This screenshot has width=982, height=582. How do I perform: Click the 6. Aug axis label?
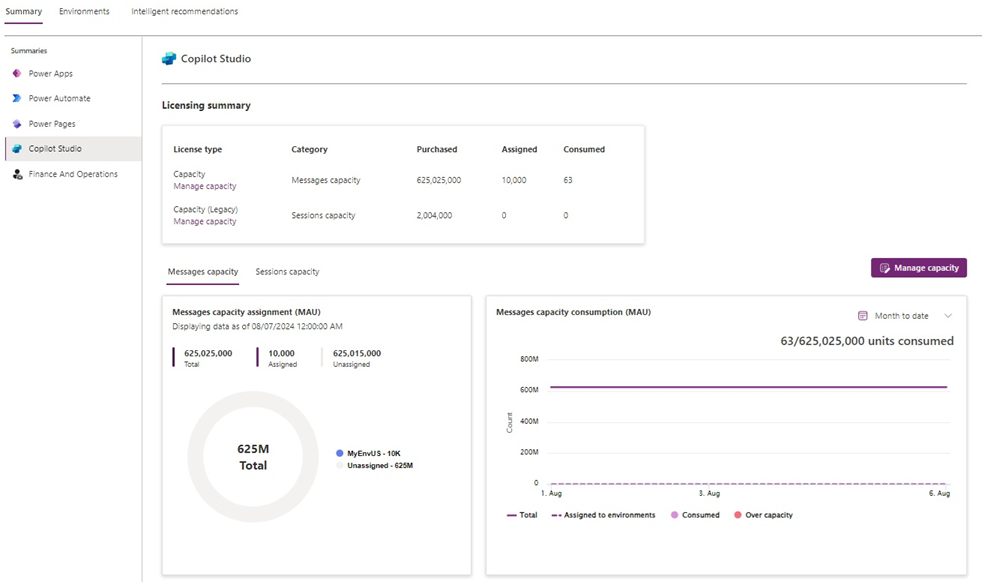(x=939, y=494)
